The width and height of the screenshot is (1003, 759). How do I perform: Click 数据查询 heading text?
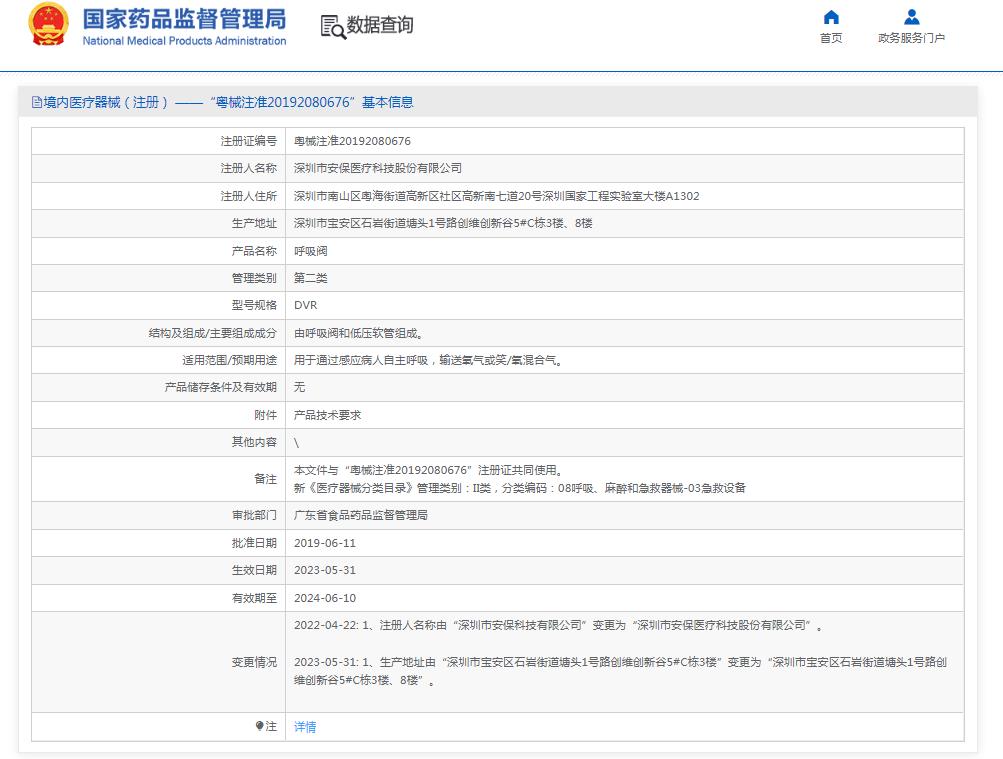coord(380,26)
